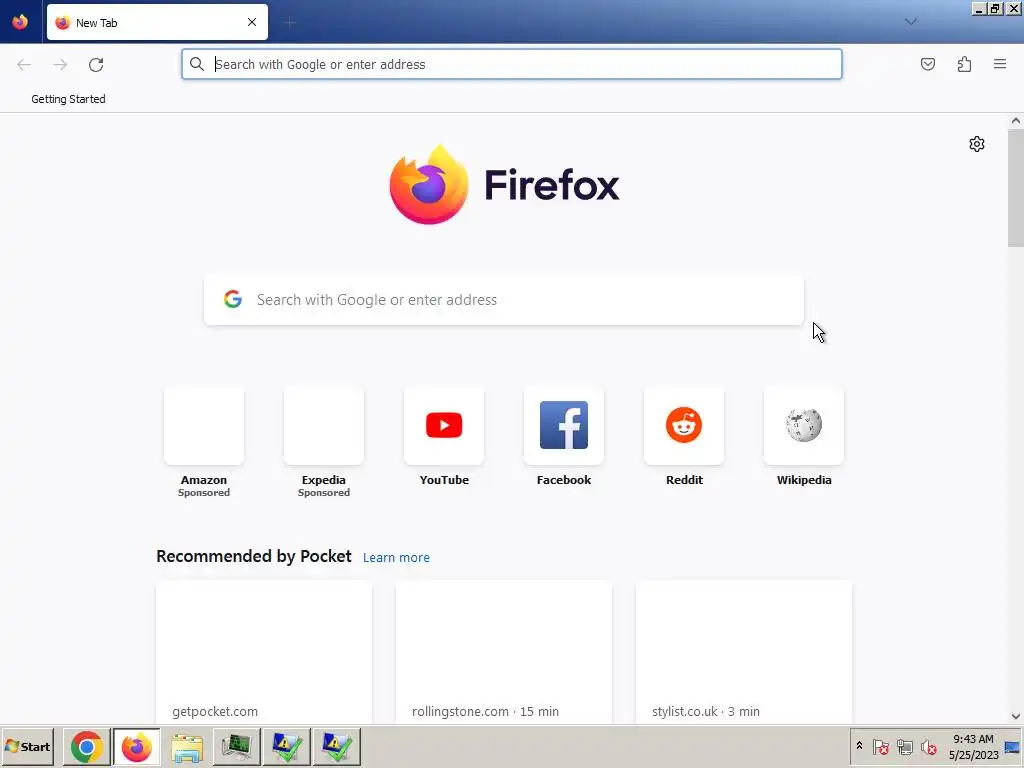
Task: Open new tab personalize gear icon
Action: [976, 144]
